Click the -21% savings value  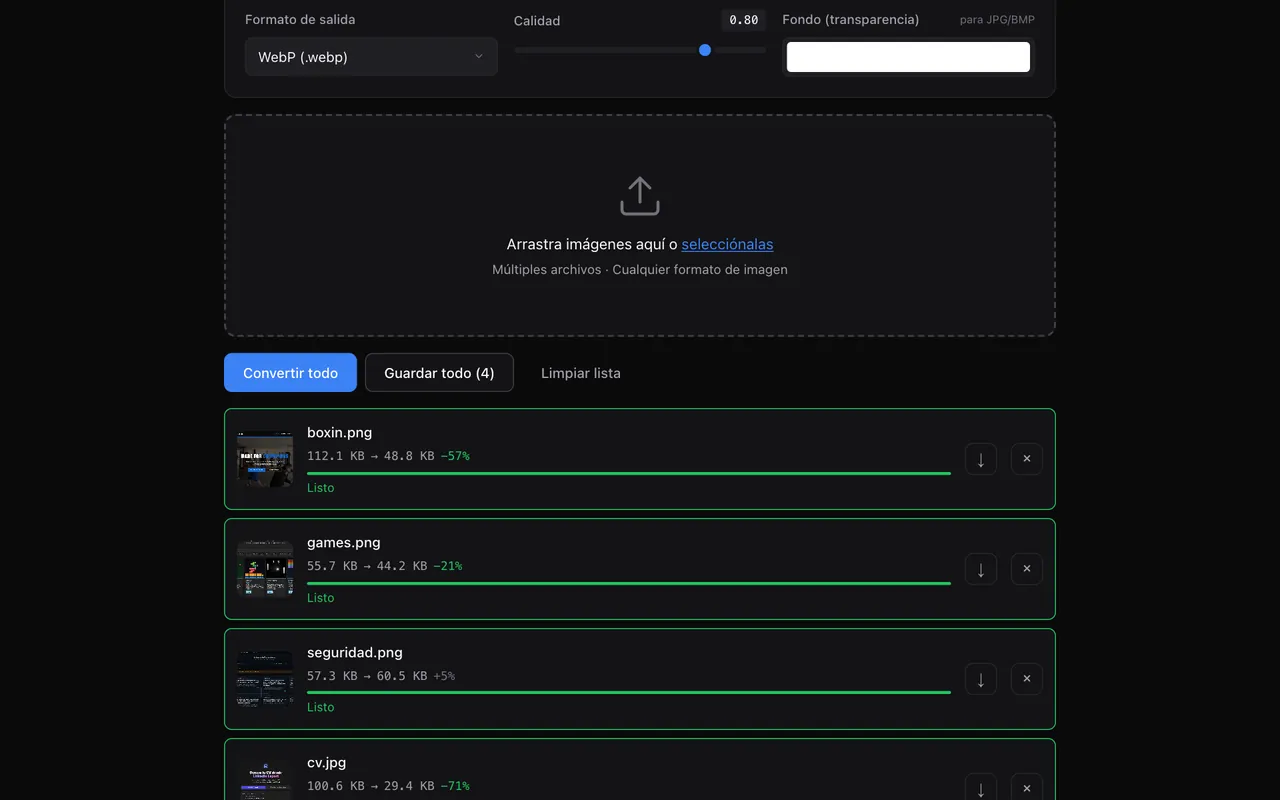click(448, 566)
